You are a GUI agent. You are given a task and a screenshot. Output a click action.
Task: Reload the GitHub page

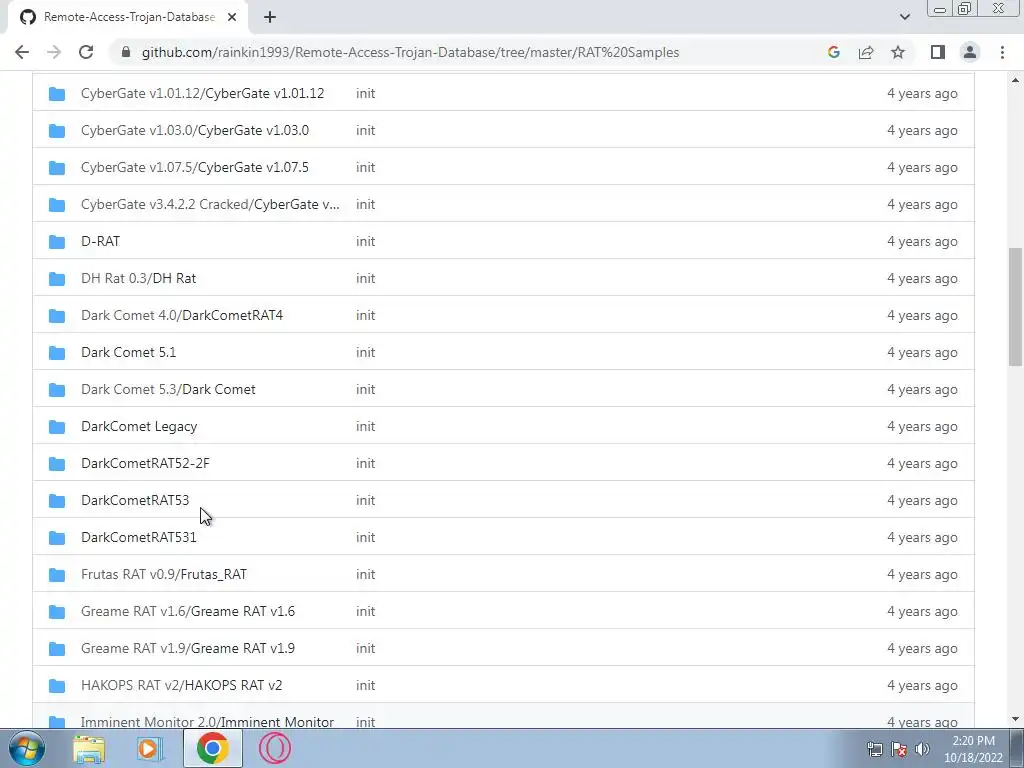86,52
